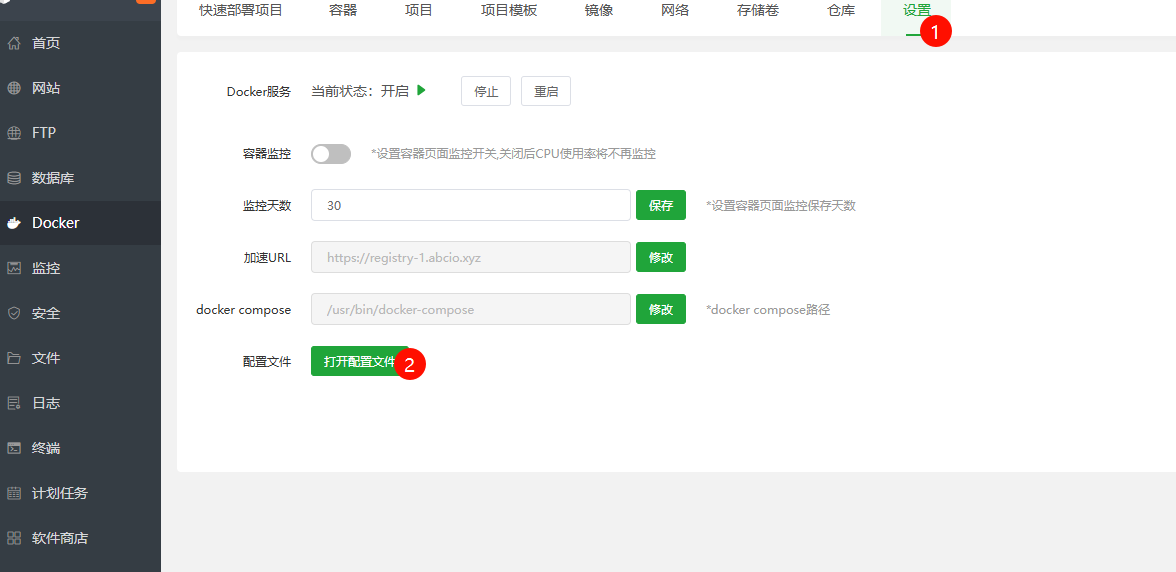The image size is (1176, 572).
Task: Select the 设置 tab
Action: (916, 10)
